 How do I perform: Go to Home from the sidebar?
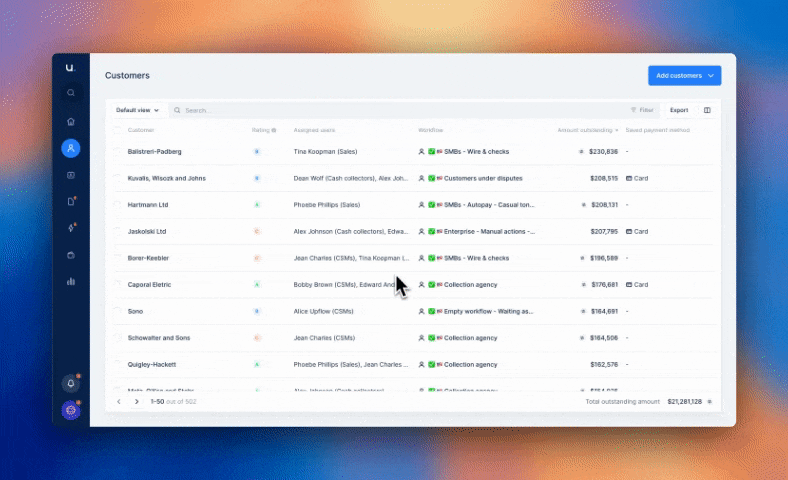71,122
